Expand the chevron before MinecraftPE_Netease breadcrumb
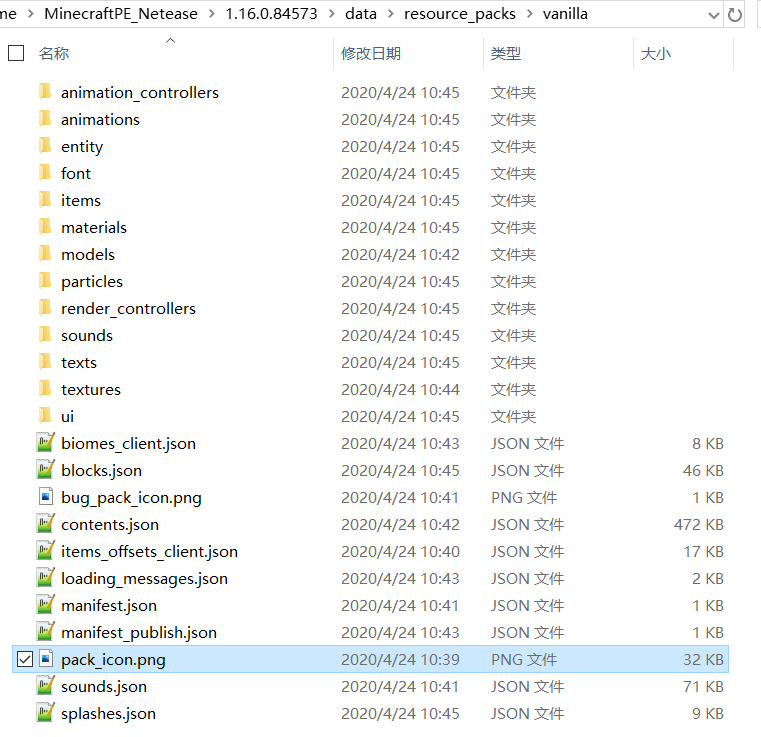761x737 pixels. [x=31, y=14]
